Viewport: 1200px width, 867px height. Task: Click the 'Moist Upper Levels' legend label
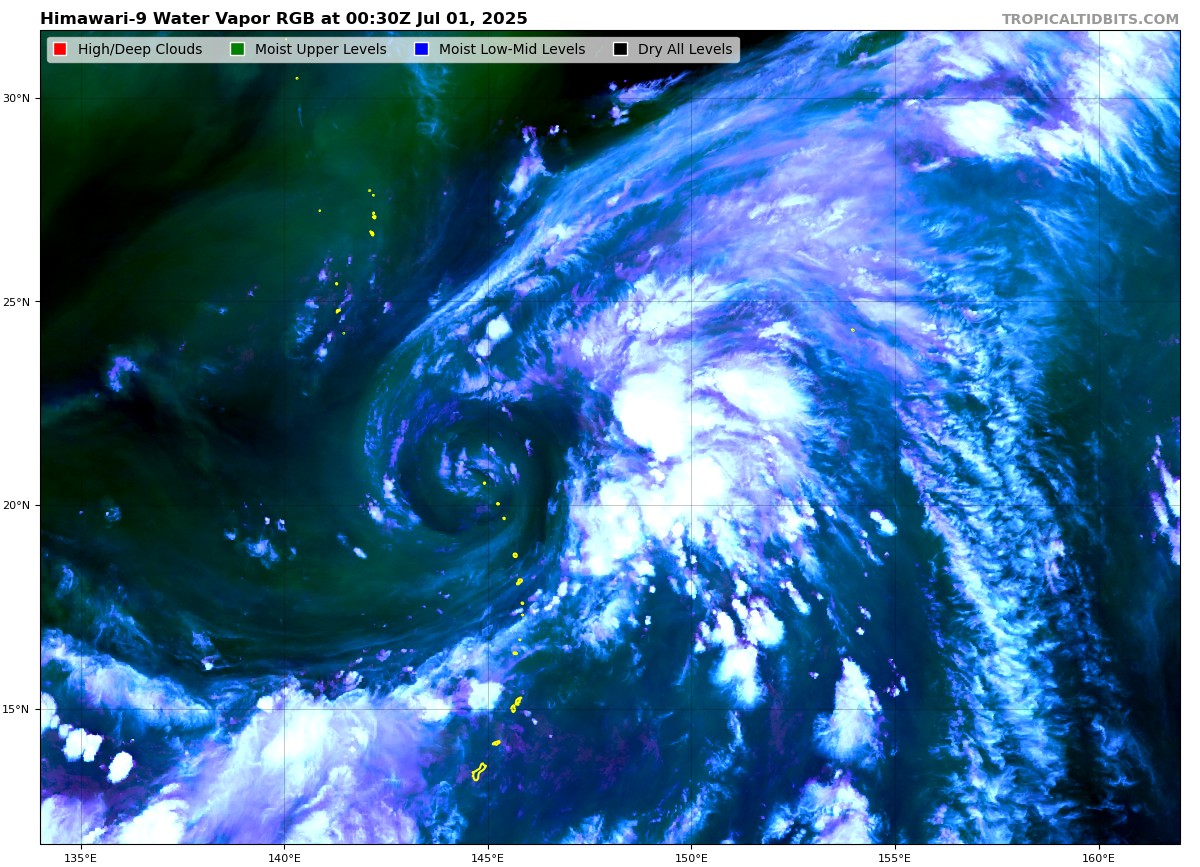pos(321,49)
